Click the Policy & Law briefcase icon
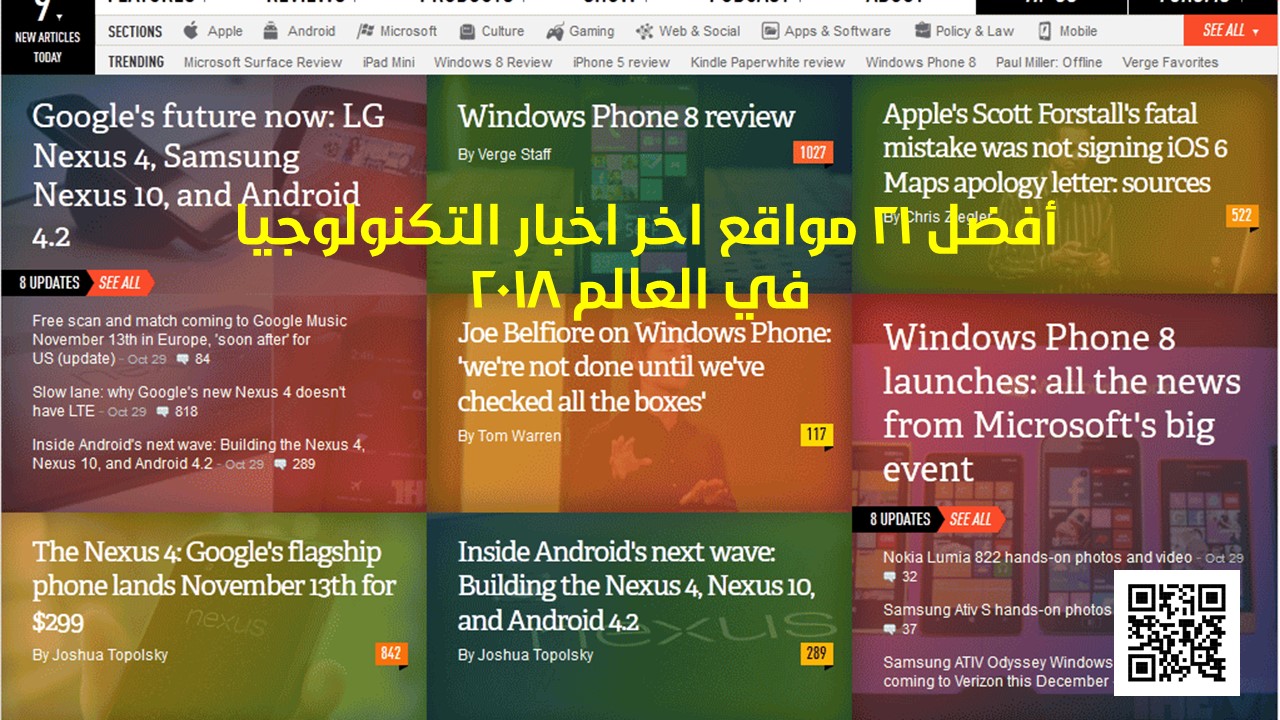 coord(921,31)
